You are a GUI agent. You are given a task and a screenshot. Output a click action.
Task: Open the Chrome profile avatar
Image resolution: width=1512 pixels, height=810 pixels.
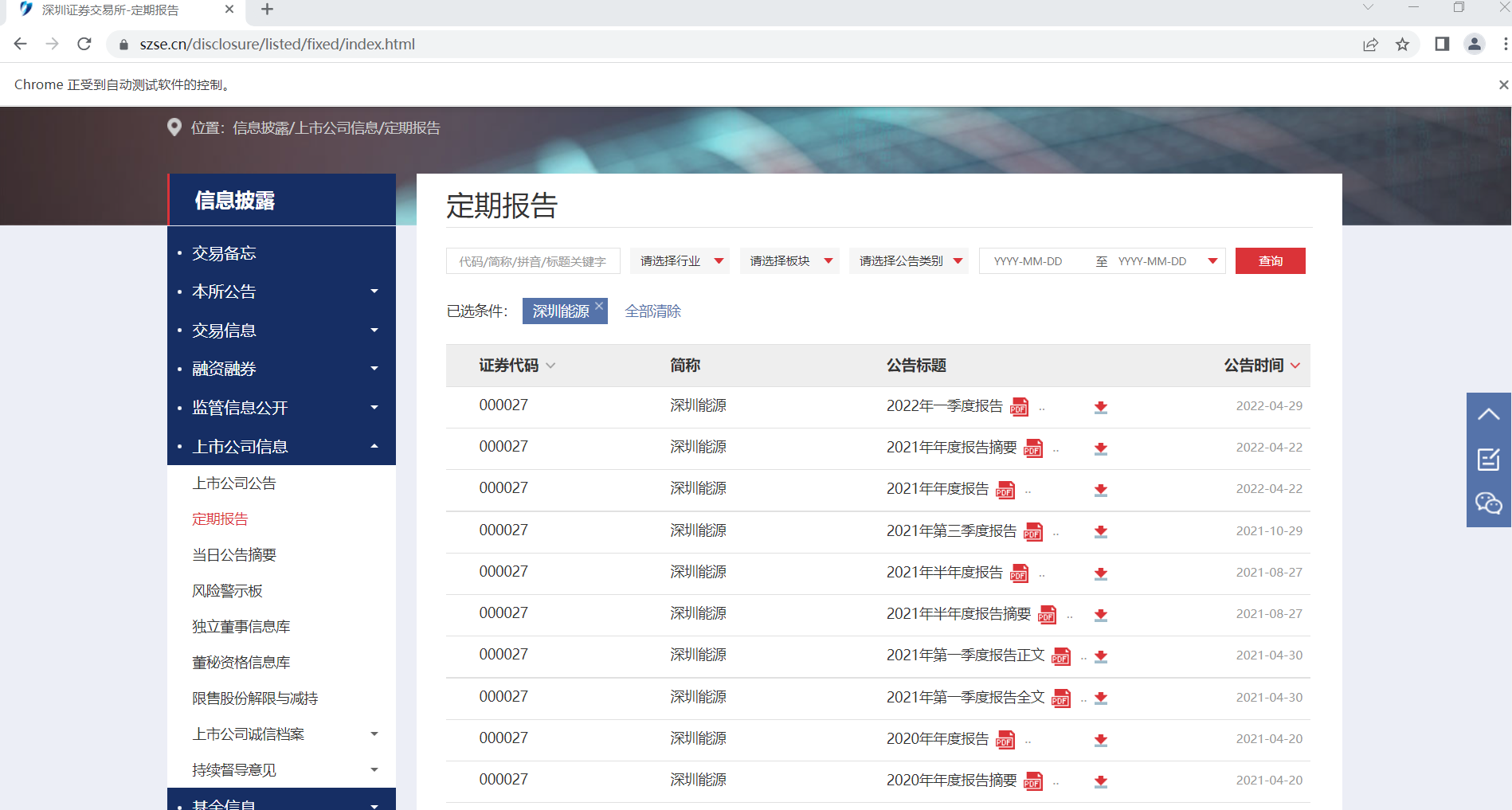pos(1475,45)
